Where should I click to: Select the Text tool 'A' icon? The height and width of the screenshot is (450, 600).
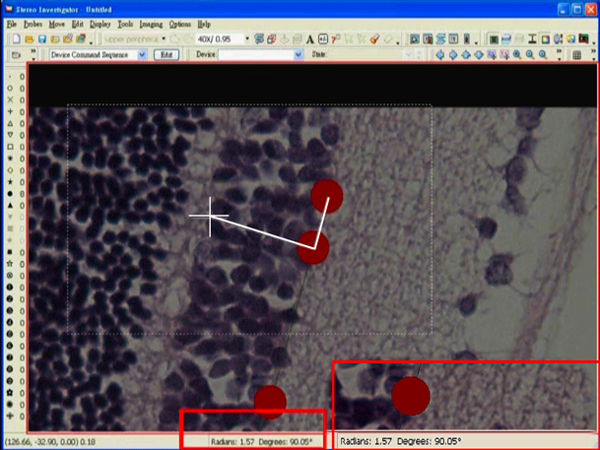point(310,39)
